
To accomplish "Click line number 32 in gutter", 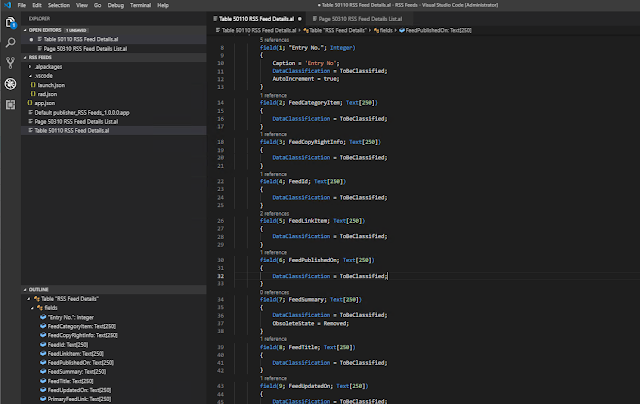I will click(220, 276).
